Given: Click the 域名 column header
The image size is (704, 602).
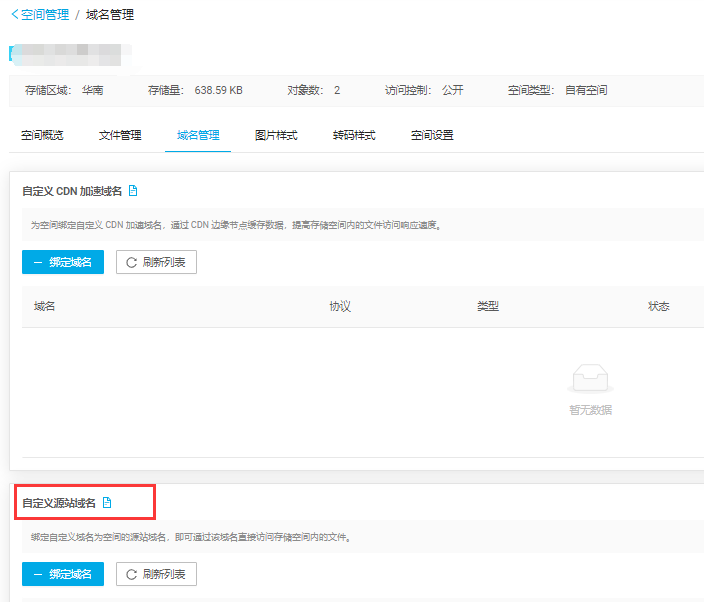Looking at the screenshot, I should (x=45, y=306).
